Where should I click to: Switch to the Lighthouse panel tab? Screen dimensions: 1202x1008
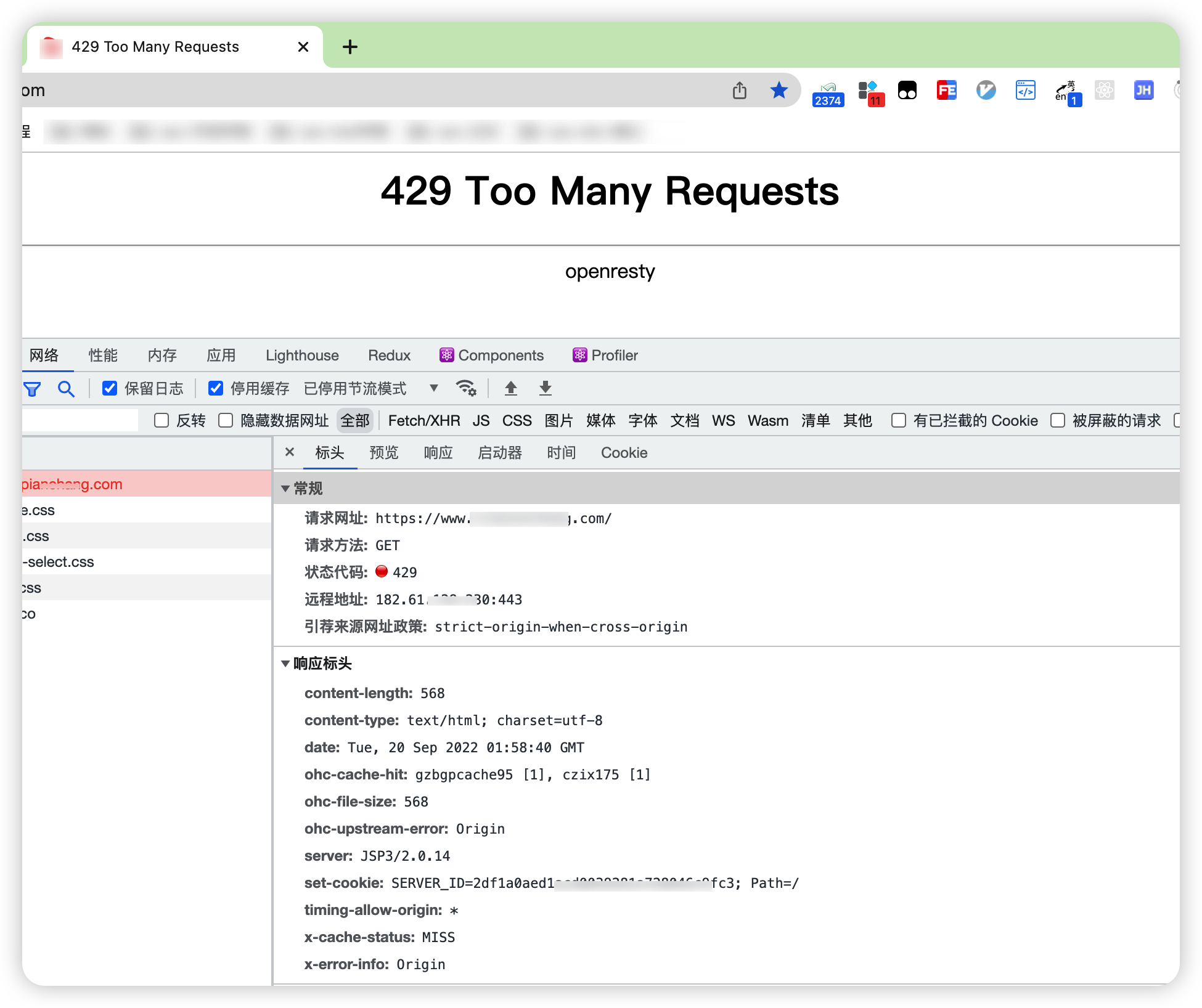tap(302, 356)
